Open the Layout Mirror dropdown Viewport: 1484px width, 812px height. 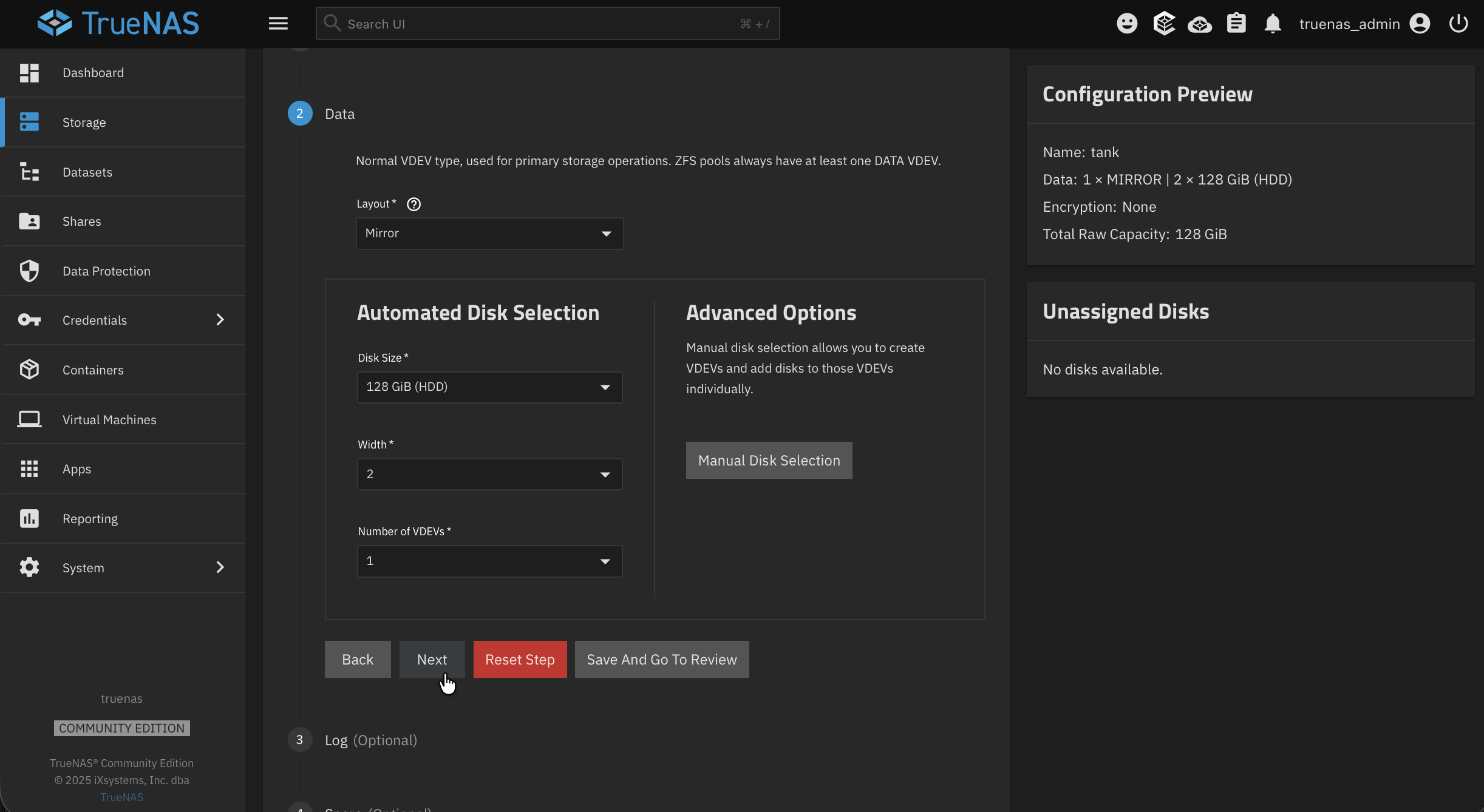489,234
